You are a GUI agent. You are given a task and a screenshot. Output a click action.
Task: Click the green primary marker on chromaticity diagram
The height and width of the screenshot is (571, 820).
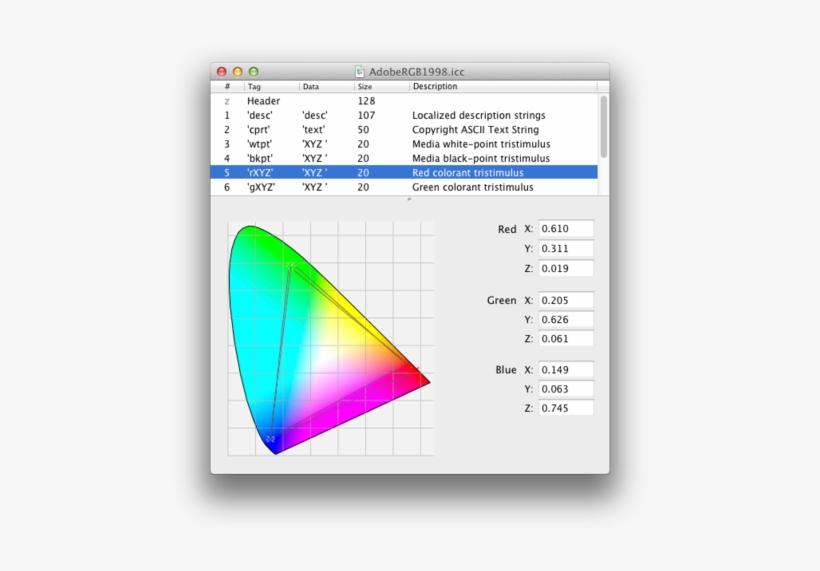pyautogui.click(x=291, y=266)
